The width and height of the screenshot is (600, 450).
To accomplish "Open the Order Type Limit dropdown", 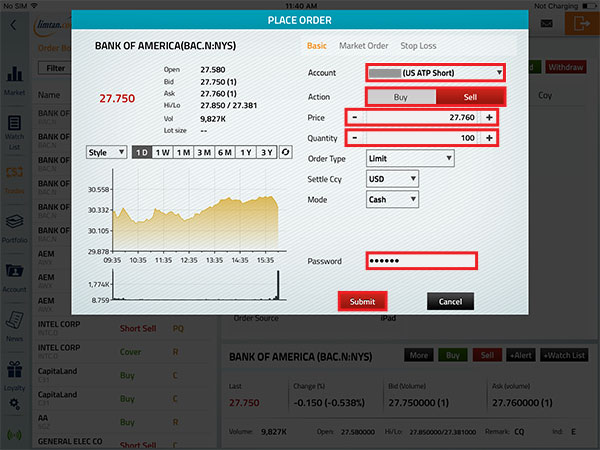I will (410, 158).
